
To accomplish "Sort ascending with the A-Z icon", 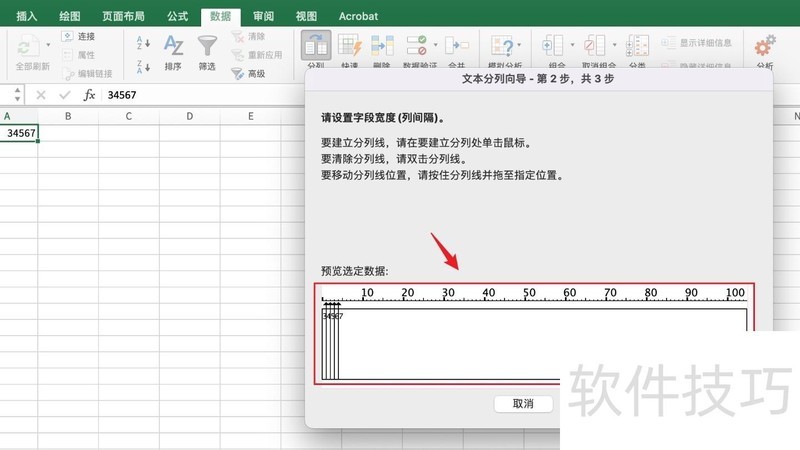I will (x=143, y=43).
